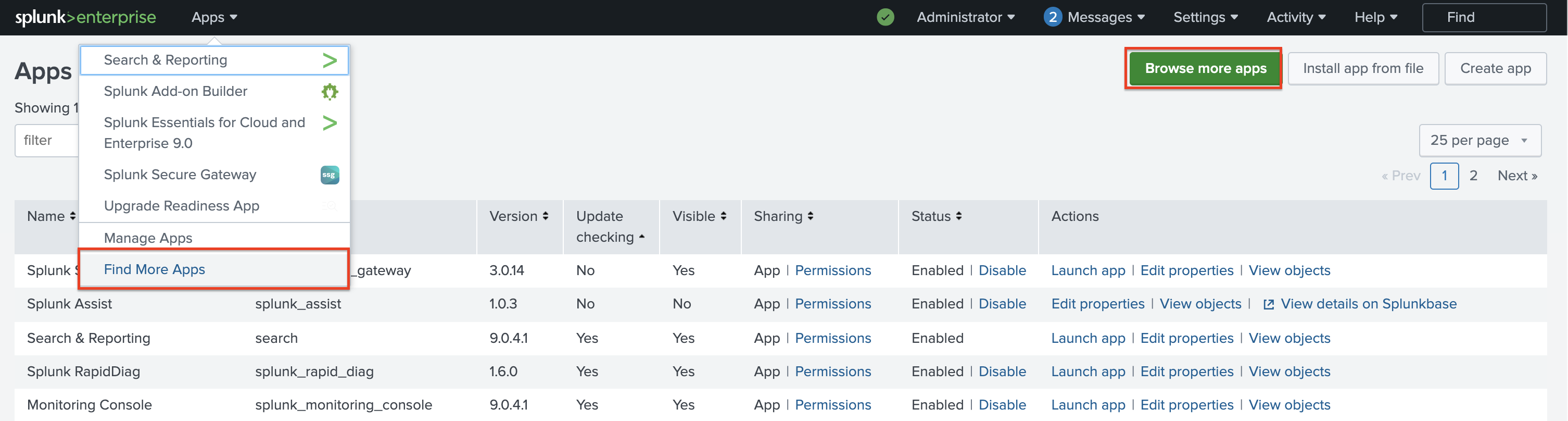1568x421 pixels.
Task: Click the Splunk Add-on Builder gear icon
Action: point(330,91)
